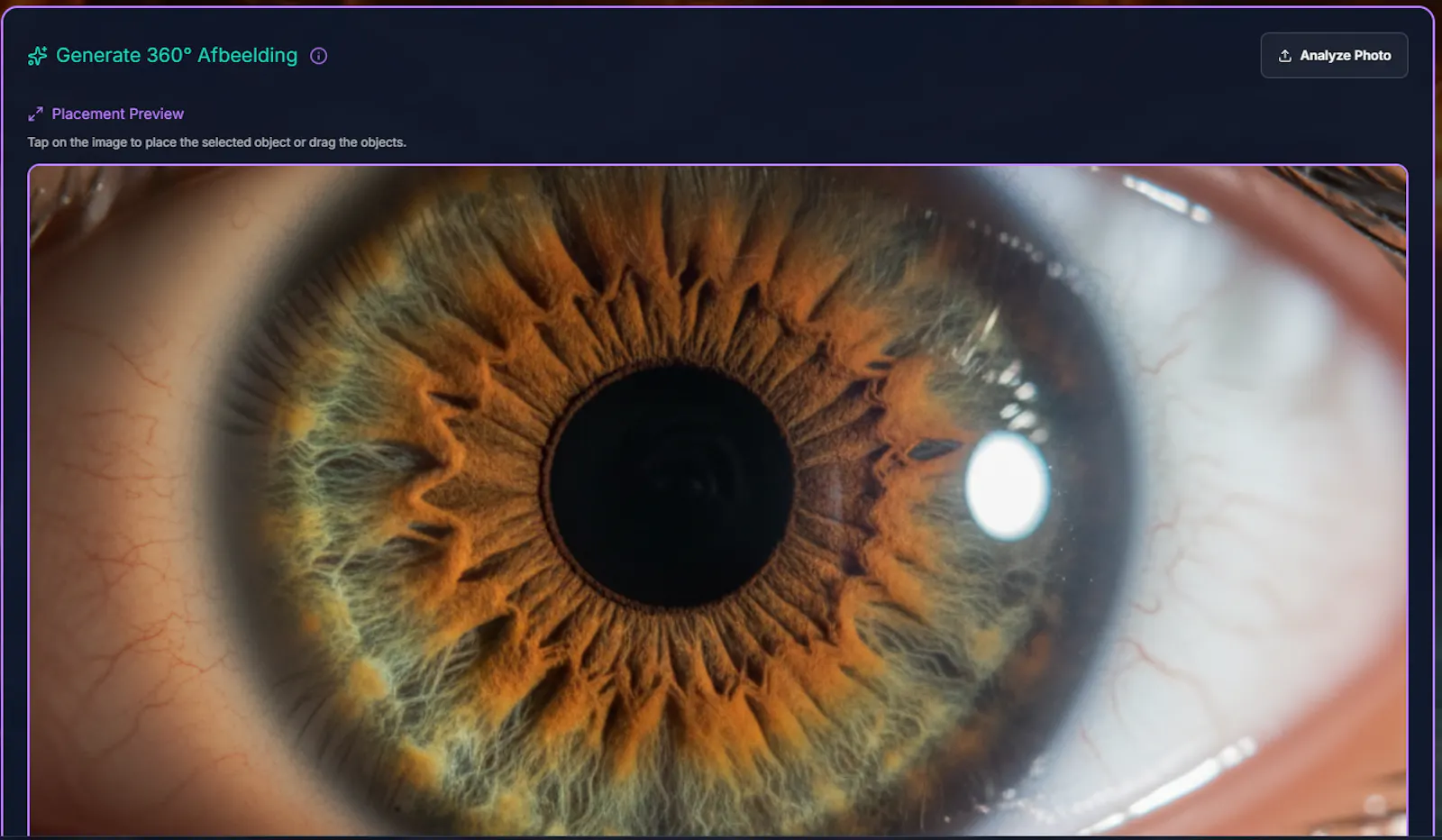Screen dimensions: 1442x840
Task: Select the Generate 360° Afbeelding heading
Action: pyautogui.click(x=177, y=56)
